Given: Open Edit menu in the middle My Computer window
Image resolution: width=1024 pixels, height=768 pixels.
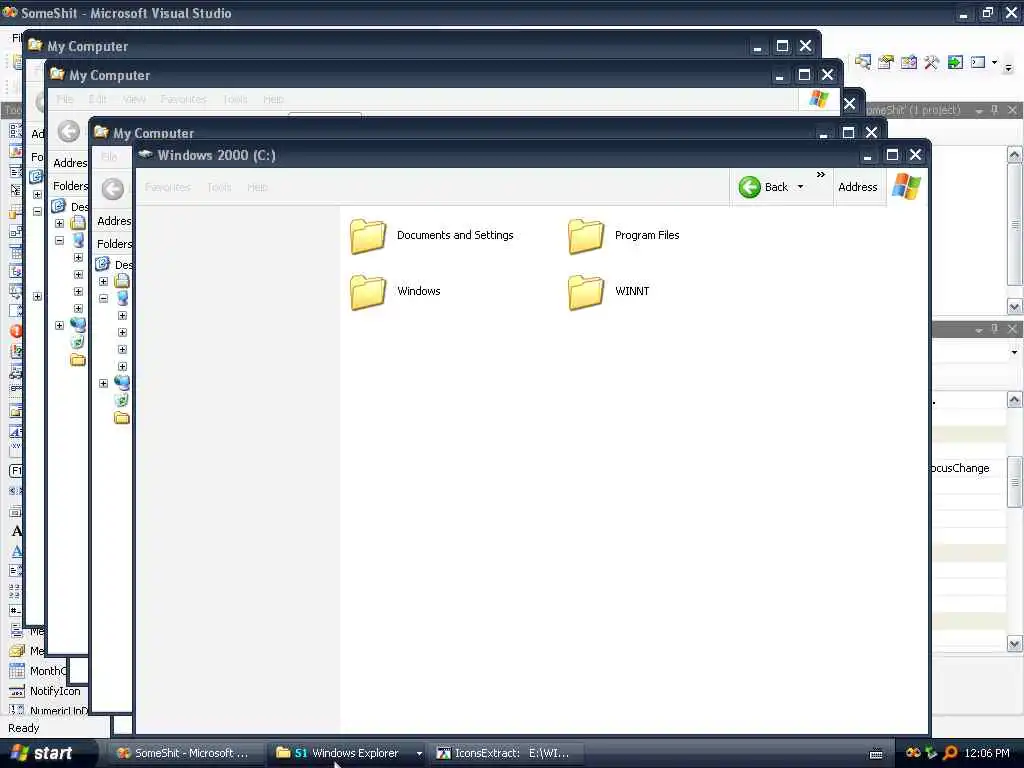Looking at the screenshot, I should (97, 99).
